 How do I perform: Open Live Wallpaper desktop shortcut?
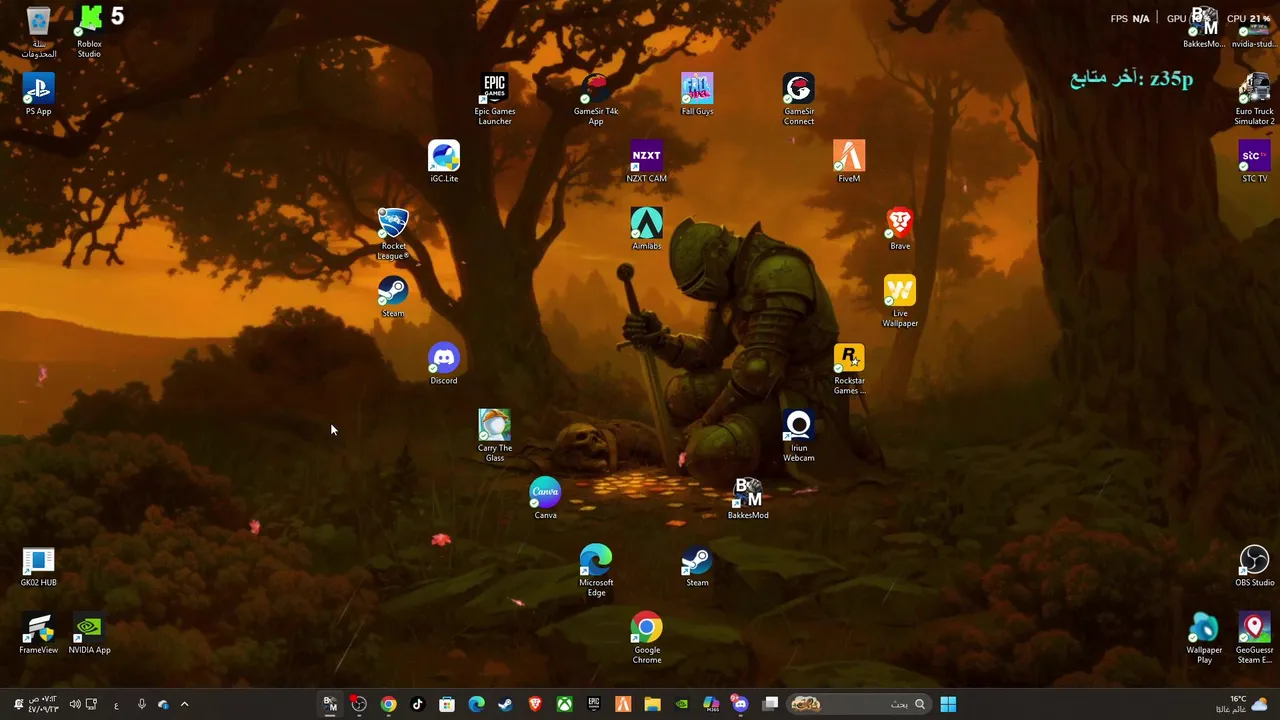coord(900,301)
